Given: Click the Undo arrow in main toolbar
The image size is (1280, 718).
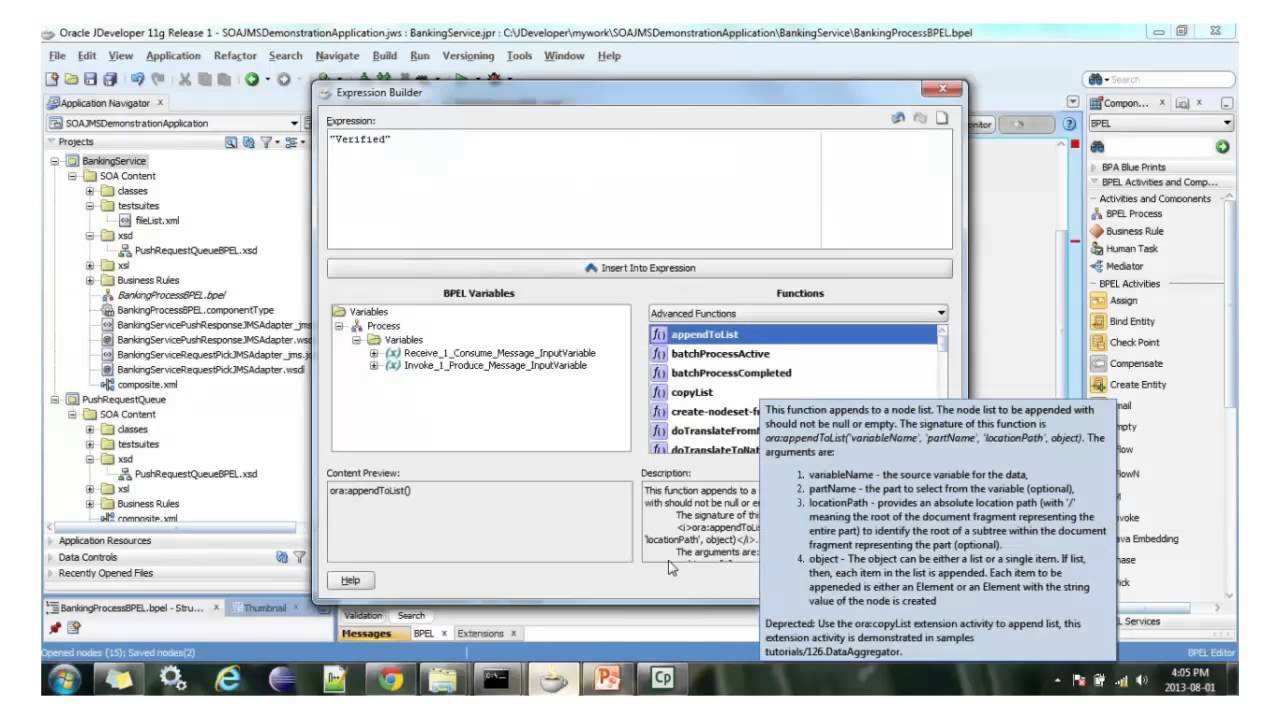Looking at the screenshot, I should [137, 79].
